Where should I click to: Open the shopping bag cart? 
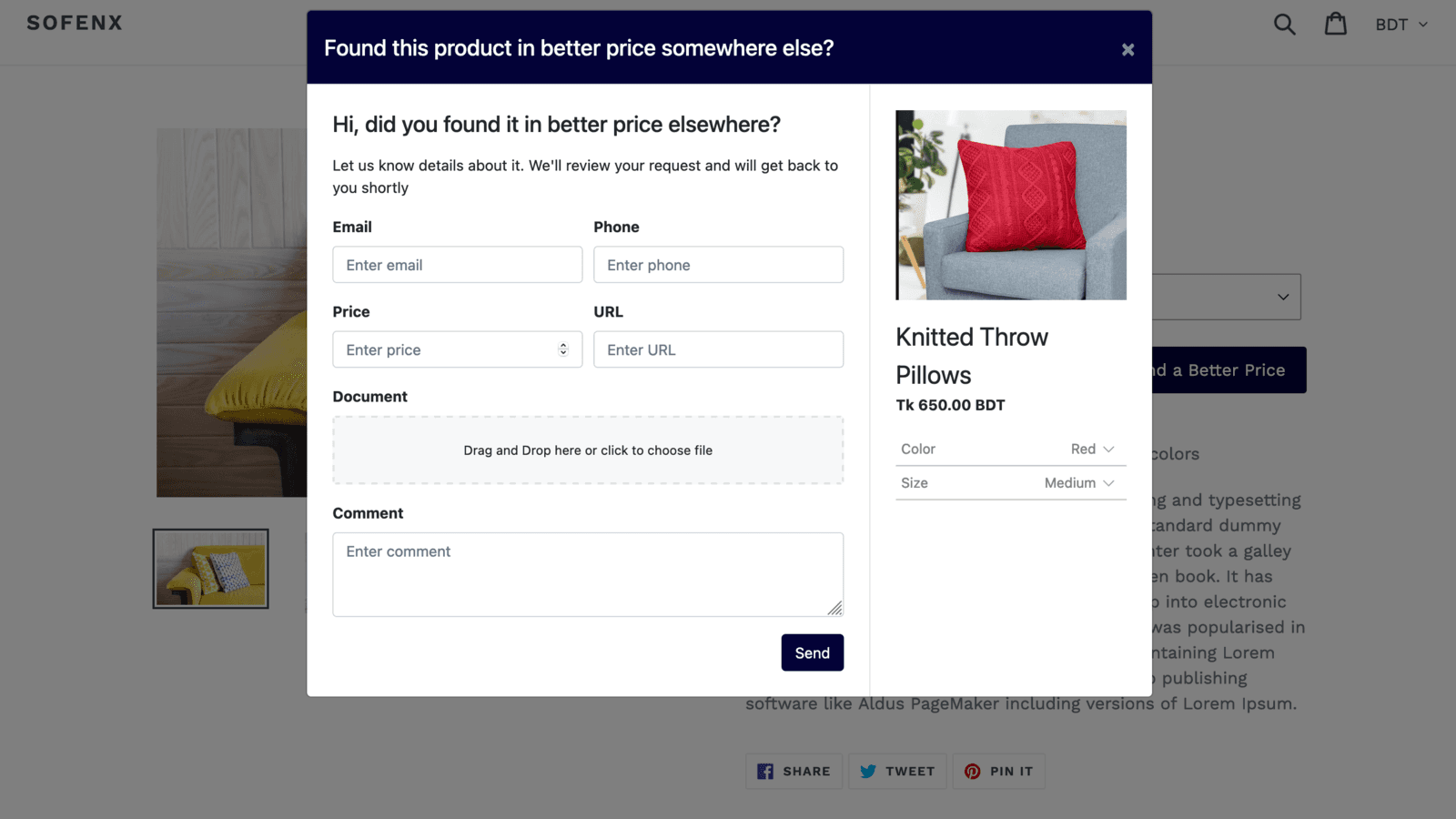pyautogui.click(x=1335, y=24)
